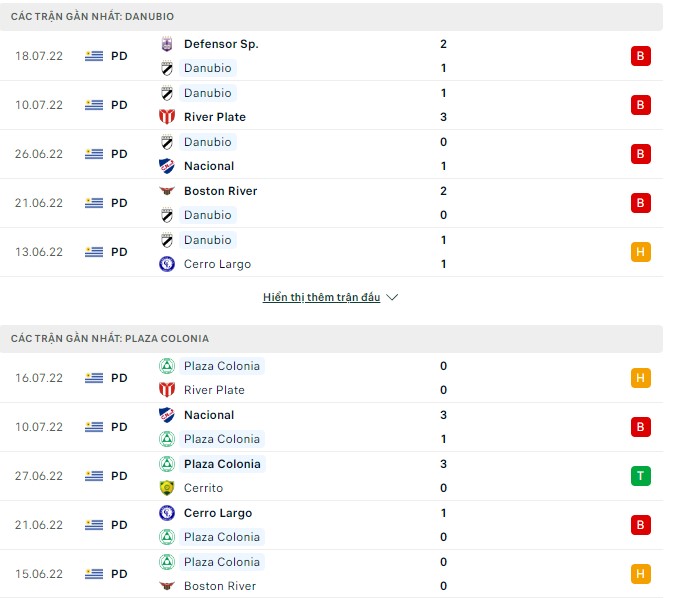
Task: Select the 'Các trận gần nhất: Plaza Colonia' header
Action: 110,339
